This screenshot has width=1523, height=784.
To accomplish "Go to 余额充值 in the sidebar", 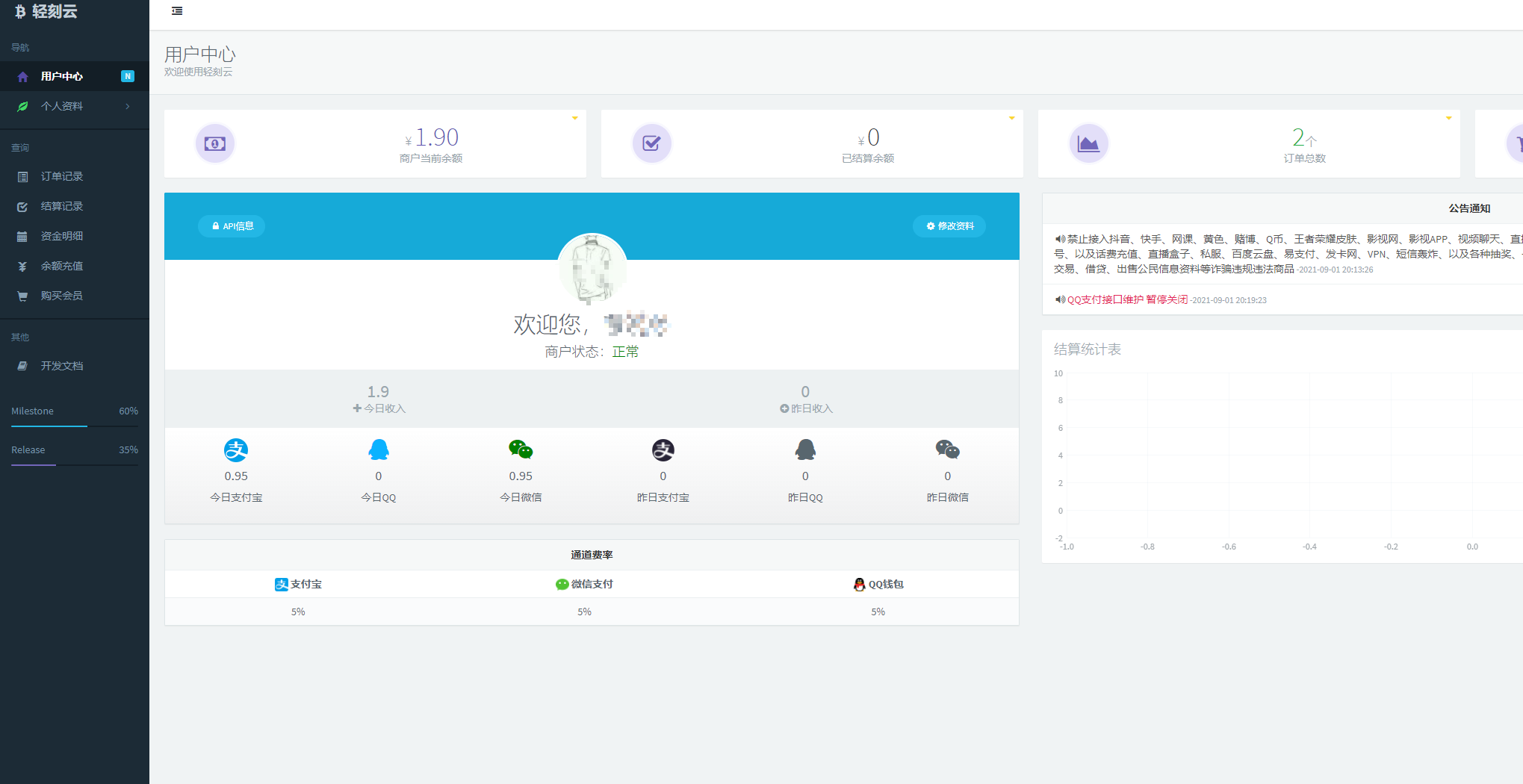I will 62,266.
